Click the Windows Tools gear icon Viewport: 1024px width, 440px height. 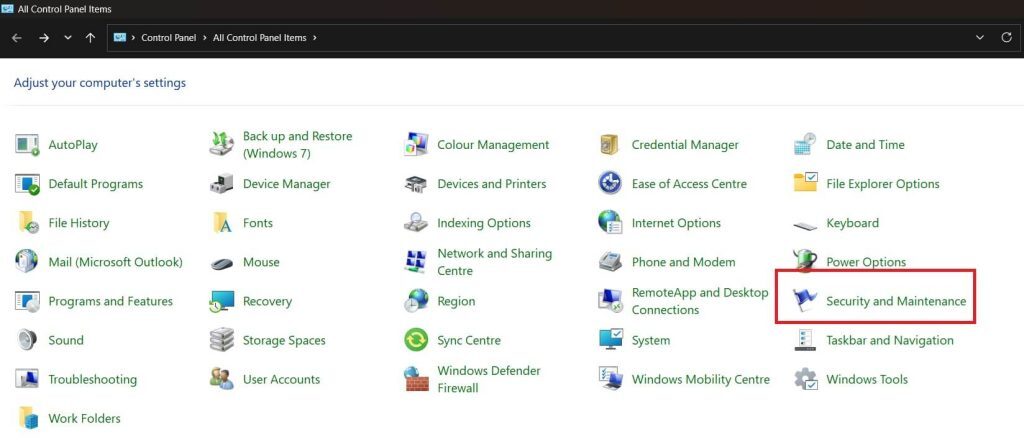(x=805, y=379)
